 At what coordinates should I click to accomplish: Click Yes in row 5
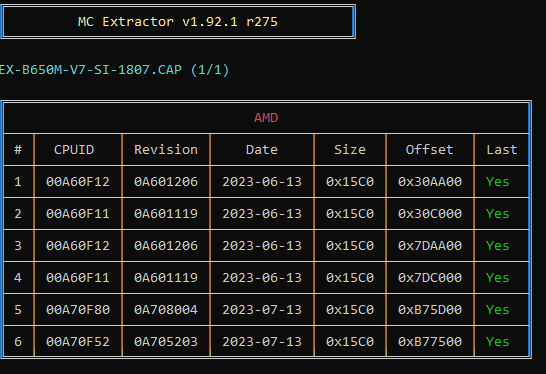coord(498,310)
